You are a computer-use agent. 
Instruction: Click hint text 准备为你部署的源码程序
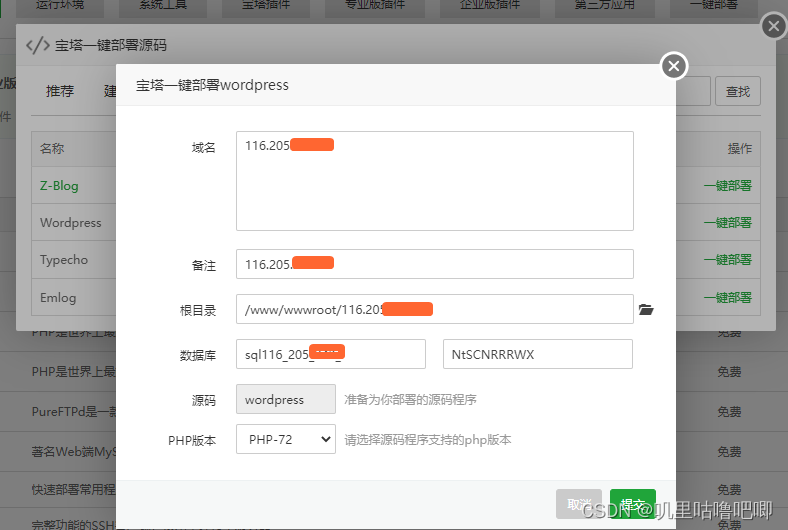410,399
